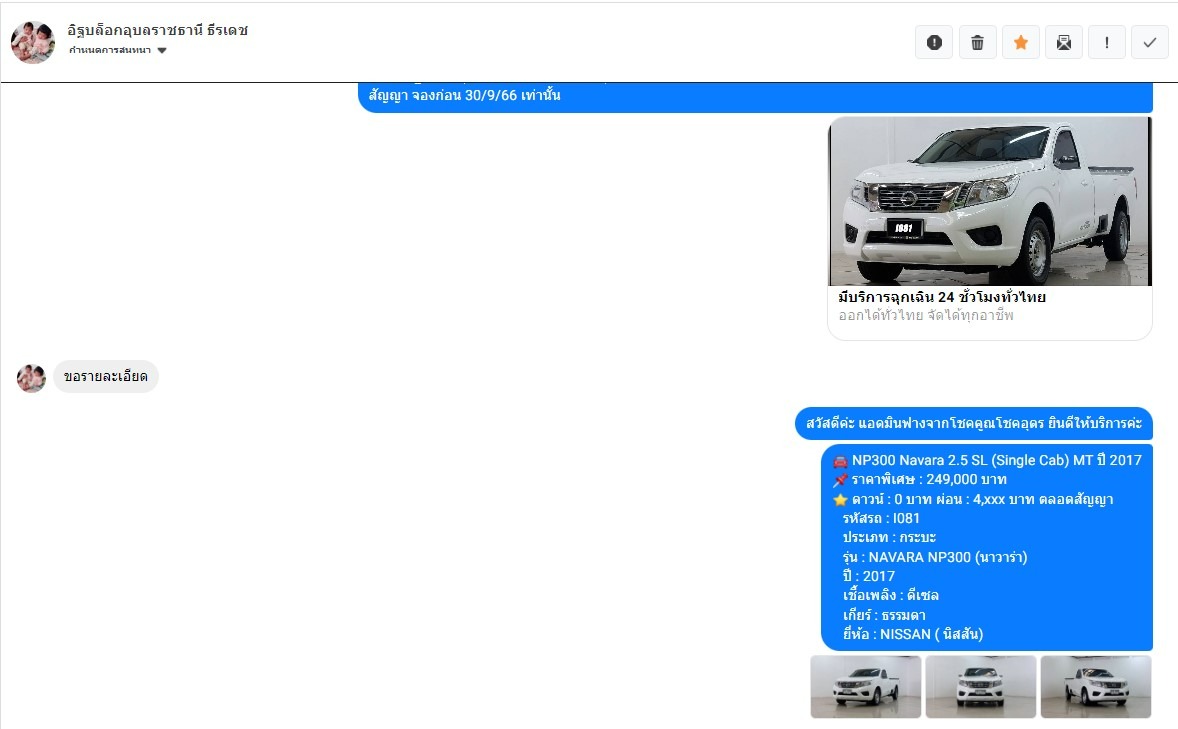This screenshot has width=1178, height=729.
Task: Click the pushpin emoji beside ราคาพิเศษ
Action: point(841,480)
